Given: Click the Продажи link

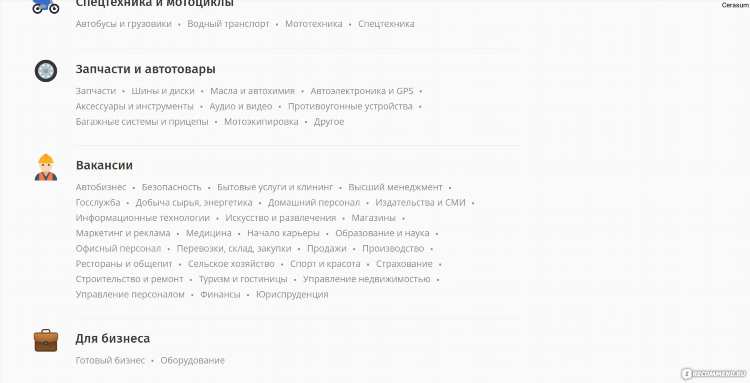Looking at the screenshot, I should (x=327, y=248).
